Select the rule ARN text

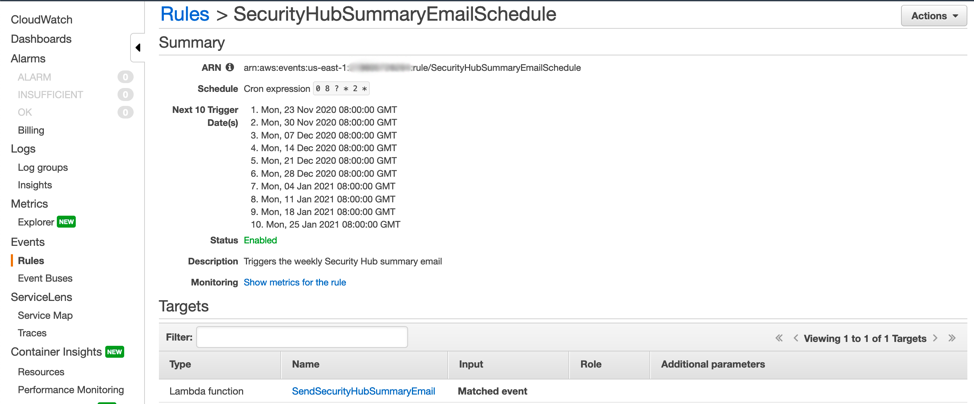[412, 68]
